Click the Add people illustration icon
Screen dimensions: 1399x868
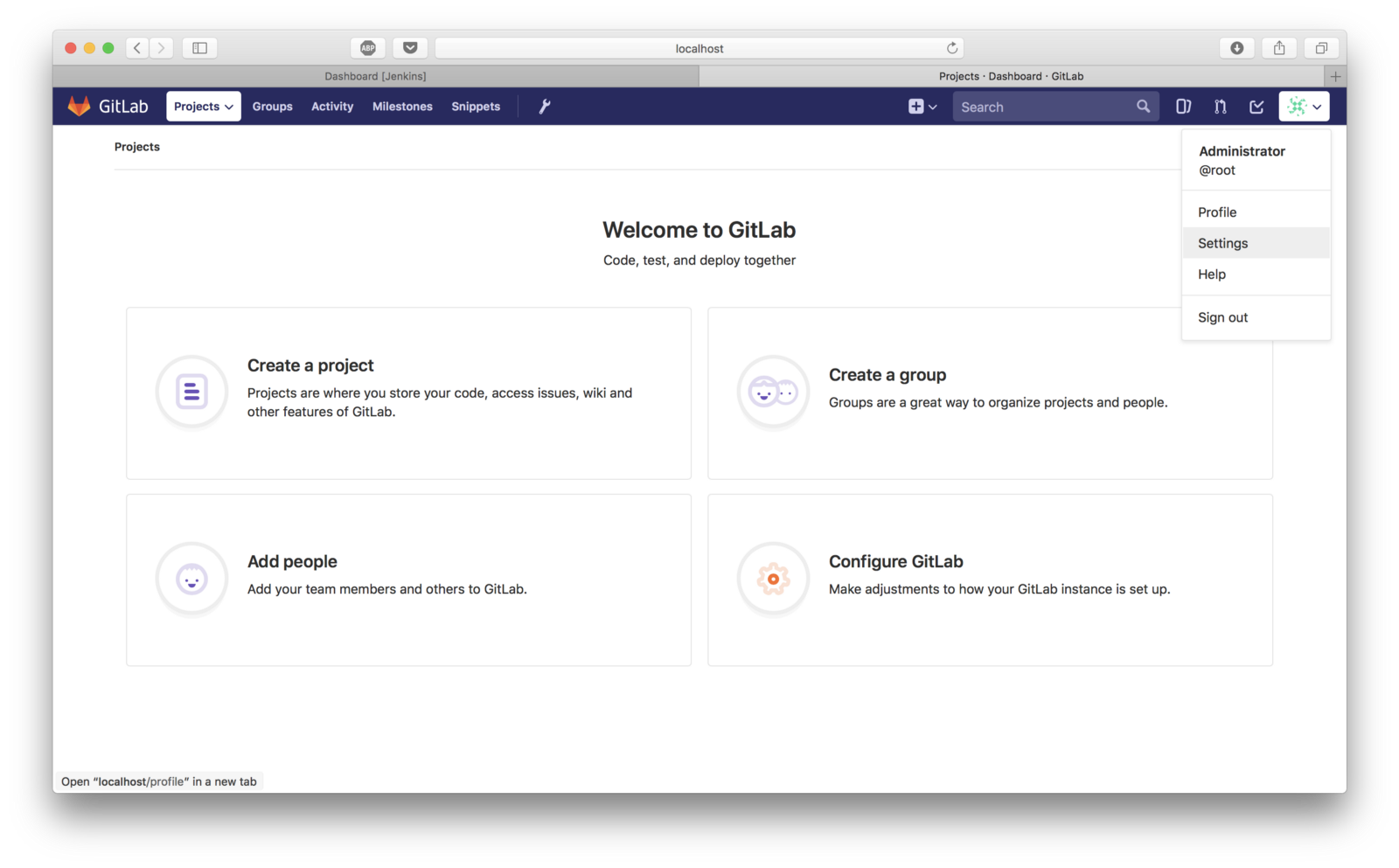click(191, 579)
